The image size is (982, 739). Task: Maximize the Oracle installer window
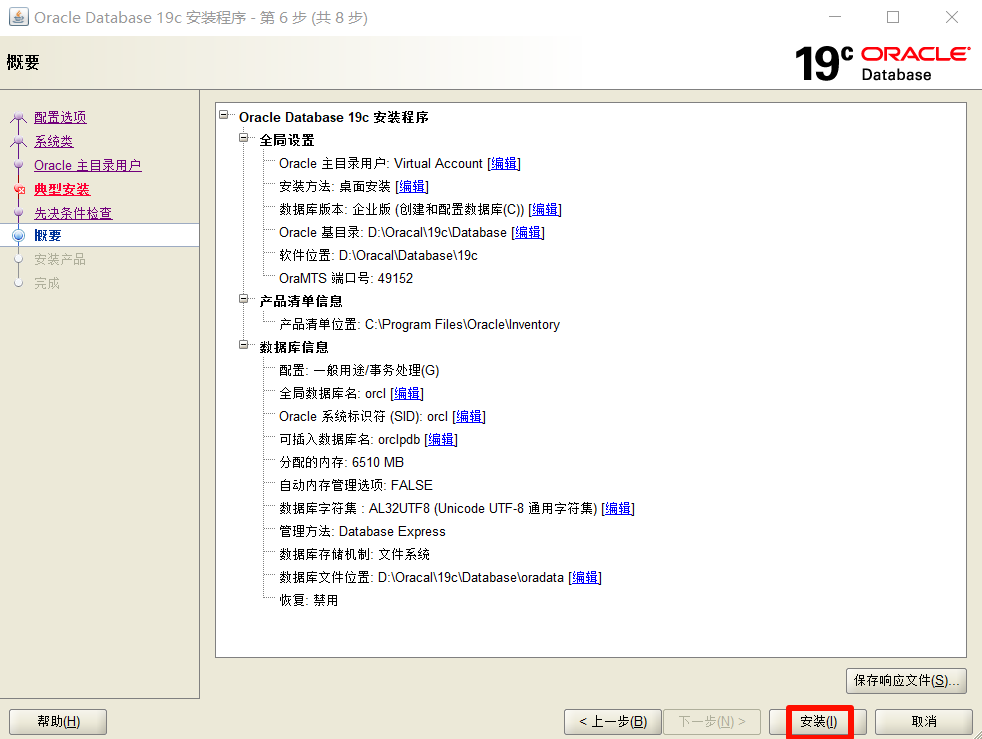pyautogui.click(x=893, y=17)
